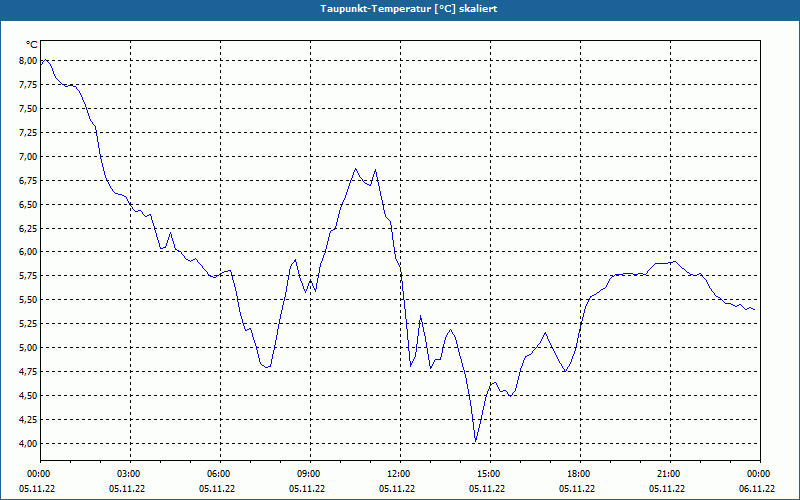Click the 12:00 time label
This screenshot has height=500, width=800.
pos(400,474)
